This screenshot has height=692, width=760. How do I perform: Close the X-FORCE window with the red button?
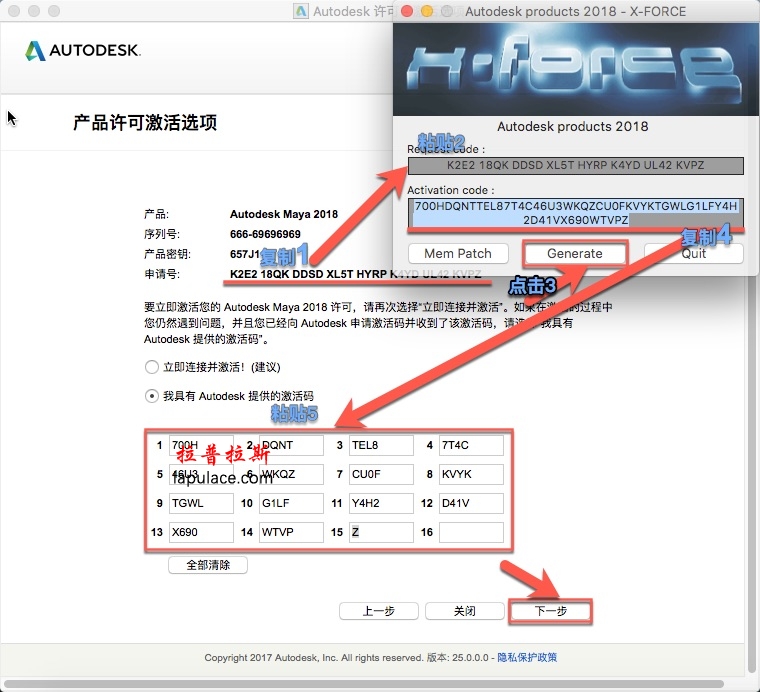pyautogui.click(x=407, y=11)
